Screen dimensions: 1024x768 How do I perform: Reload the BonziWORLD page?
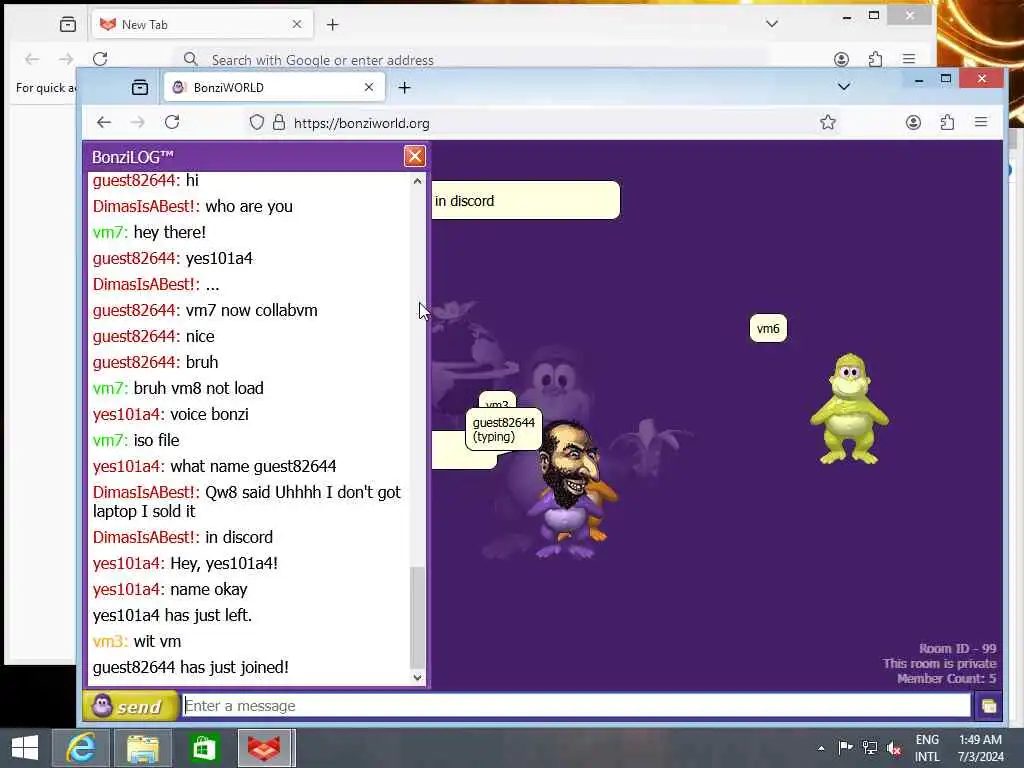(x=172, y=122)
